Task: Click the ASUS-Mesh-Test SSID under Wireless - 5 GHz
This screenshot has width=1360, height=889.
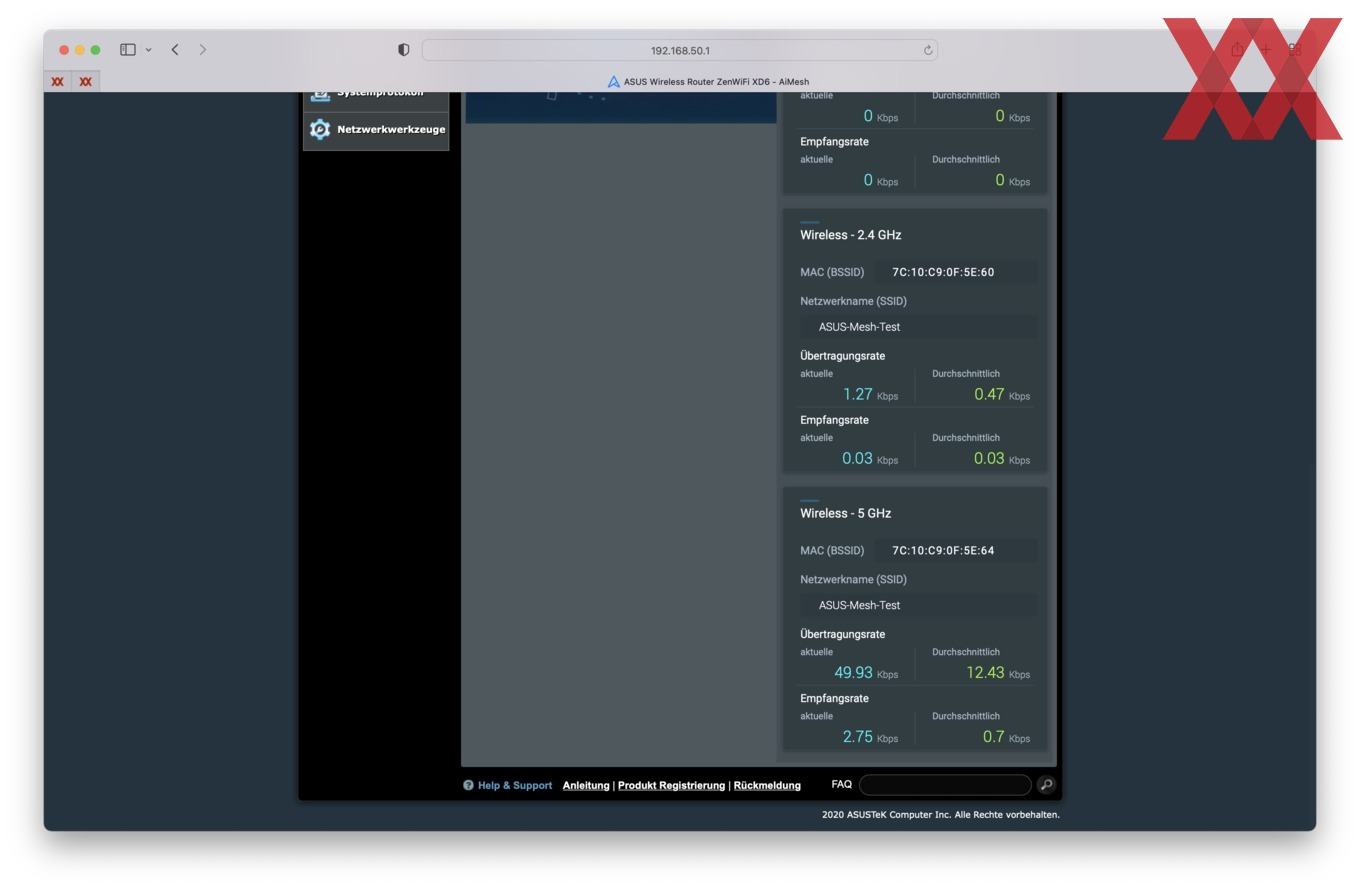Action: click(x=859, y=606)
